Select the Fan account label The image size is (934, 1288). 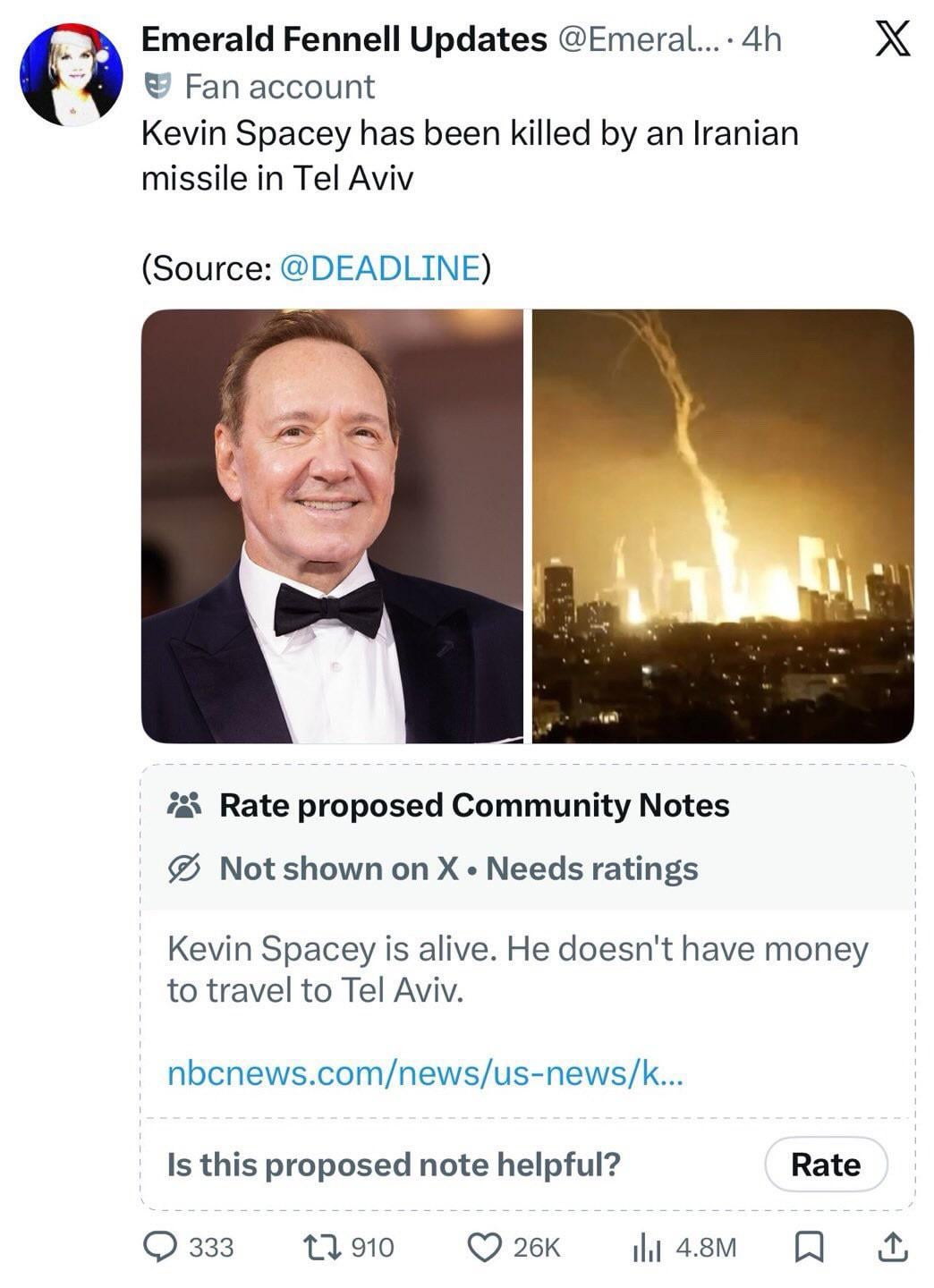pyautogui.click(x=279, y=87)
